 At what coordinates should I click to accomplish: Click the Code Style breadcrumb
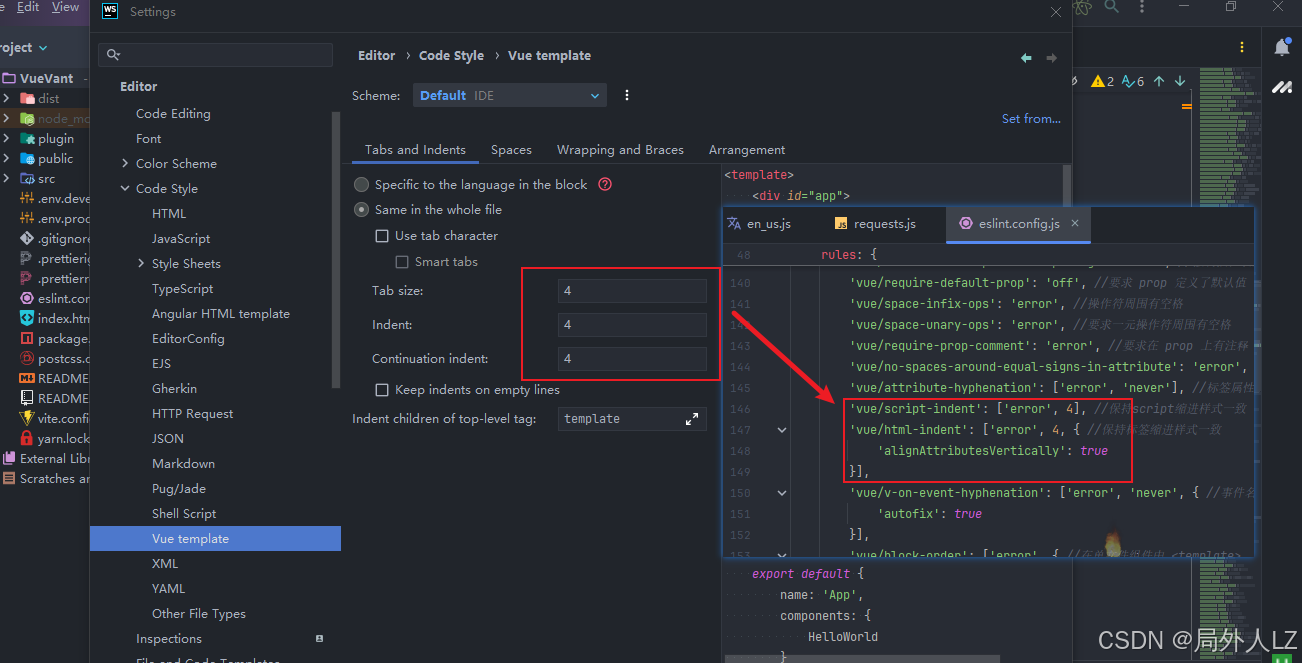point(451,56)
